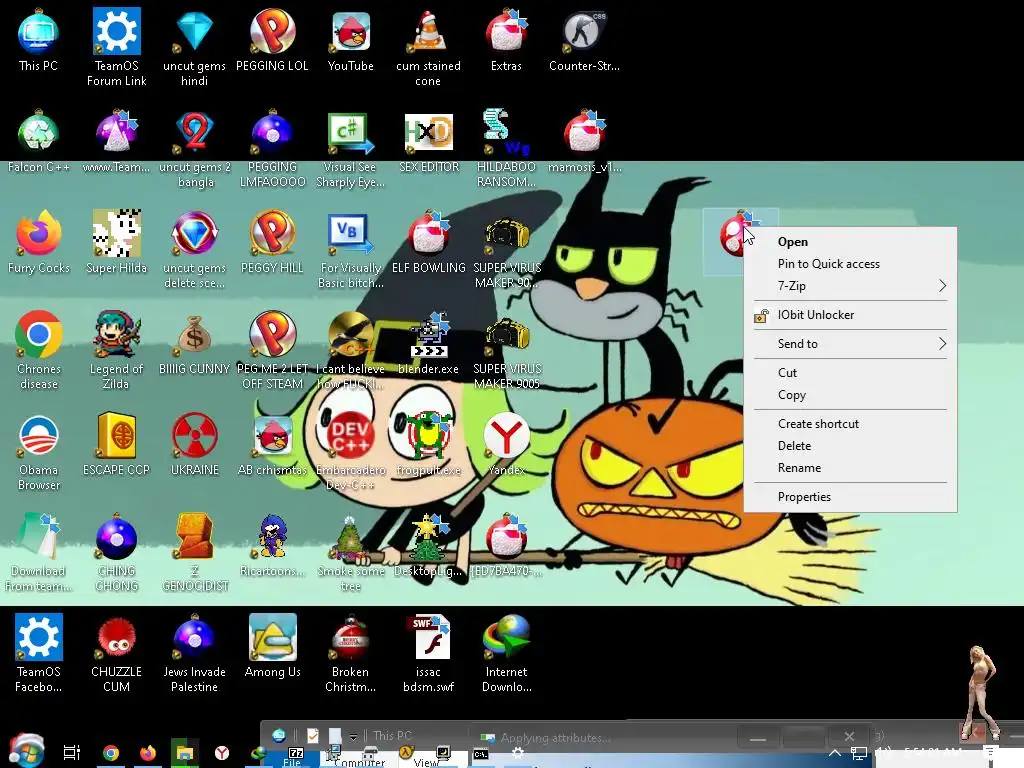1024x768 pixels.
Task: Open the File tab in Explorer
Action: 292,761
